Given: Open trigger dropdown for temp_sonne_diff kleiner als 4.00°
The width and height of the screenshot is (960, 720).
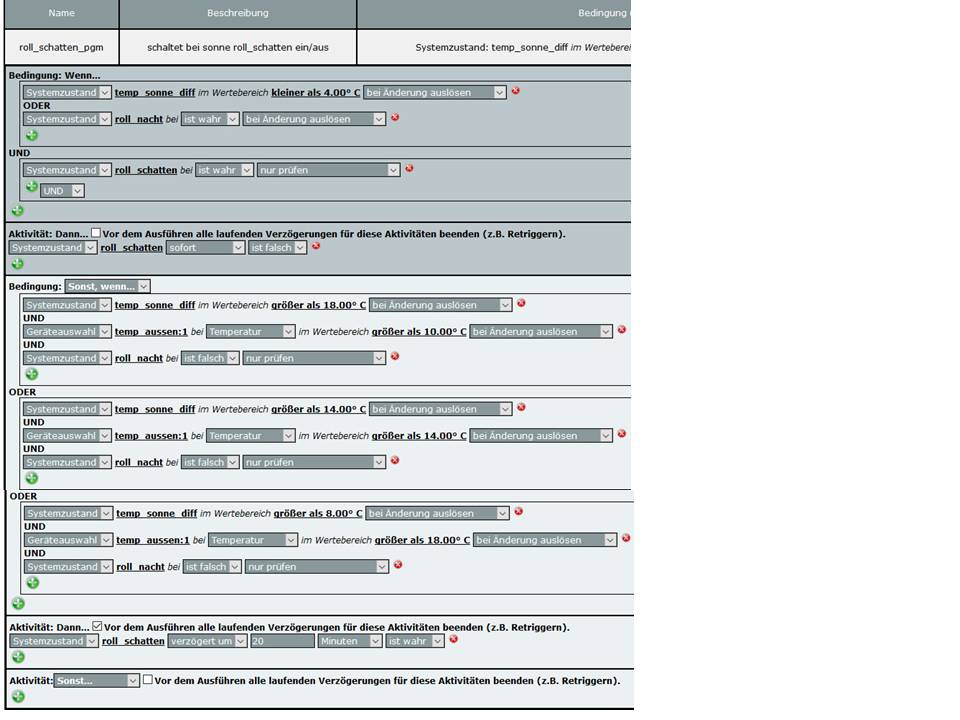Looking at the screenshot, I should [435, 92].
